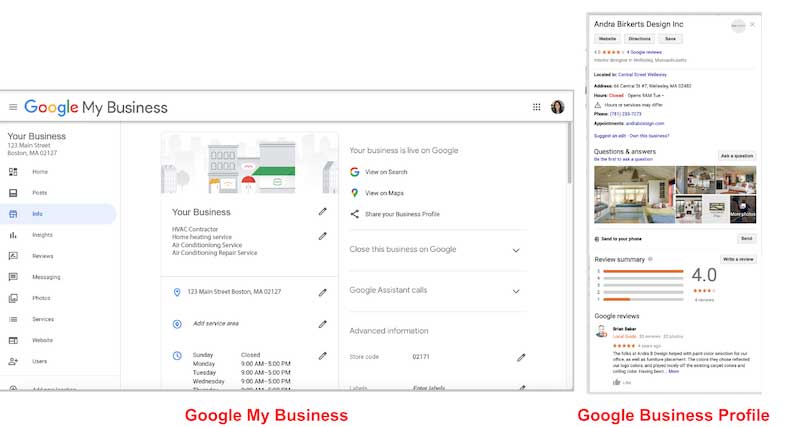Edit business hours with the pencil icon

tap(323, 356)
